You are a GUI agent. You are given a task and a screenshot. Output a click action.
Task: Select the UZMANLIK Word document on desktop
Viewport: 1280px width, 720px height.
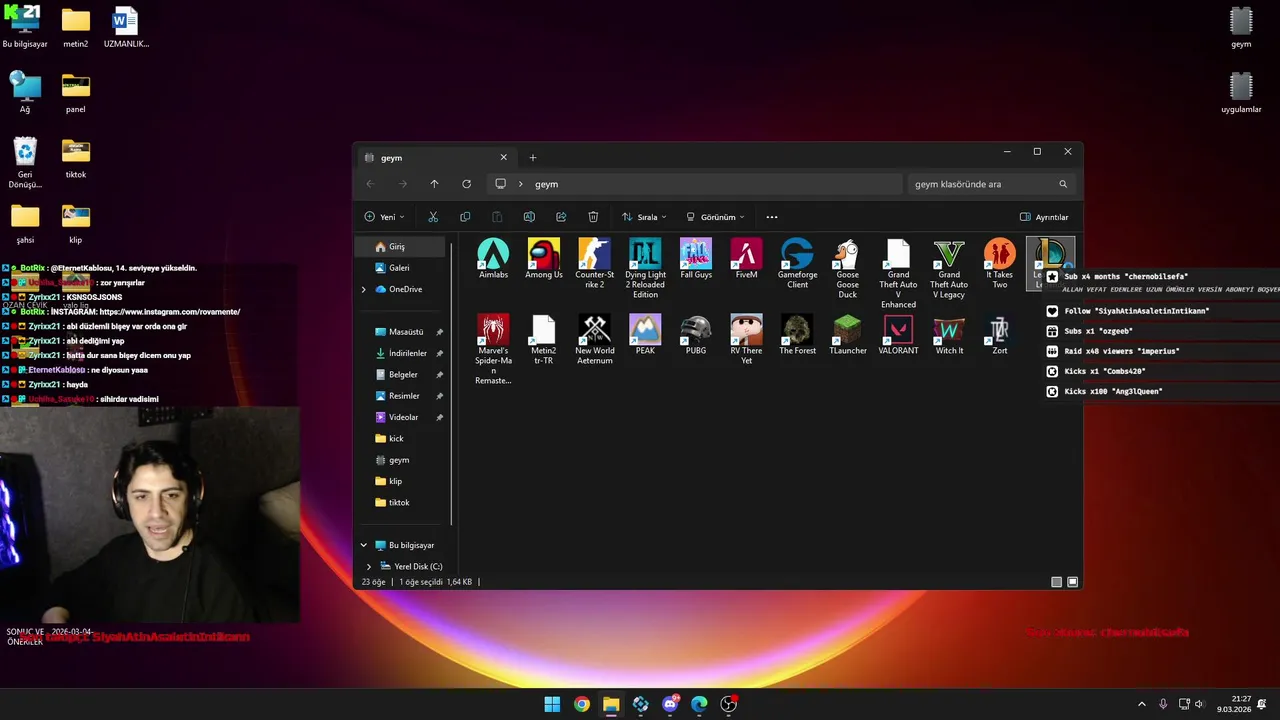(126, 28)
